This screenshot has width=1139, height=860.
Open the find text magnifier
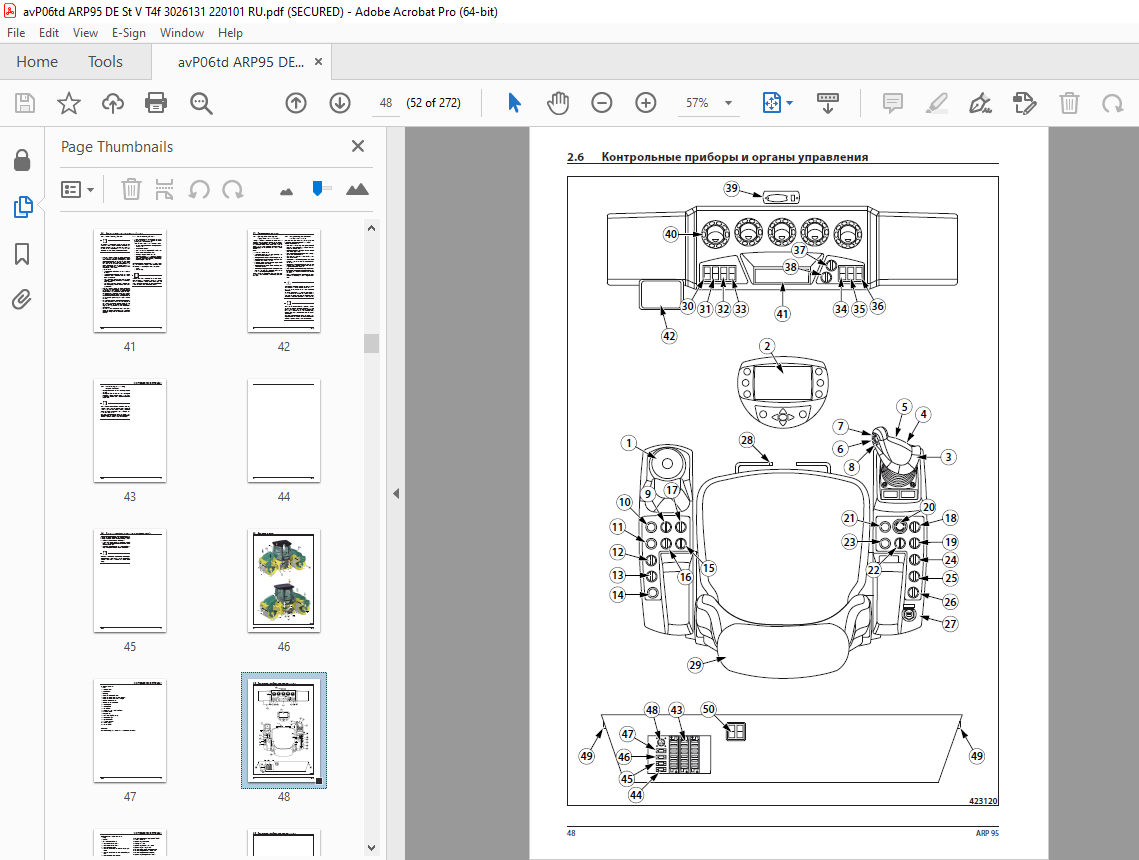pyautogui.click(x=201, y=103)
